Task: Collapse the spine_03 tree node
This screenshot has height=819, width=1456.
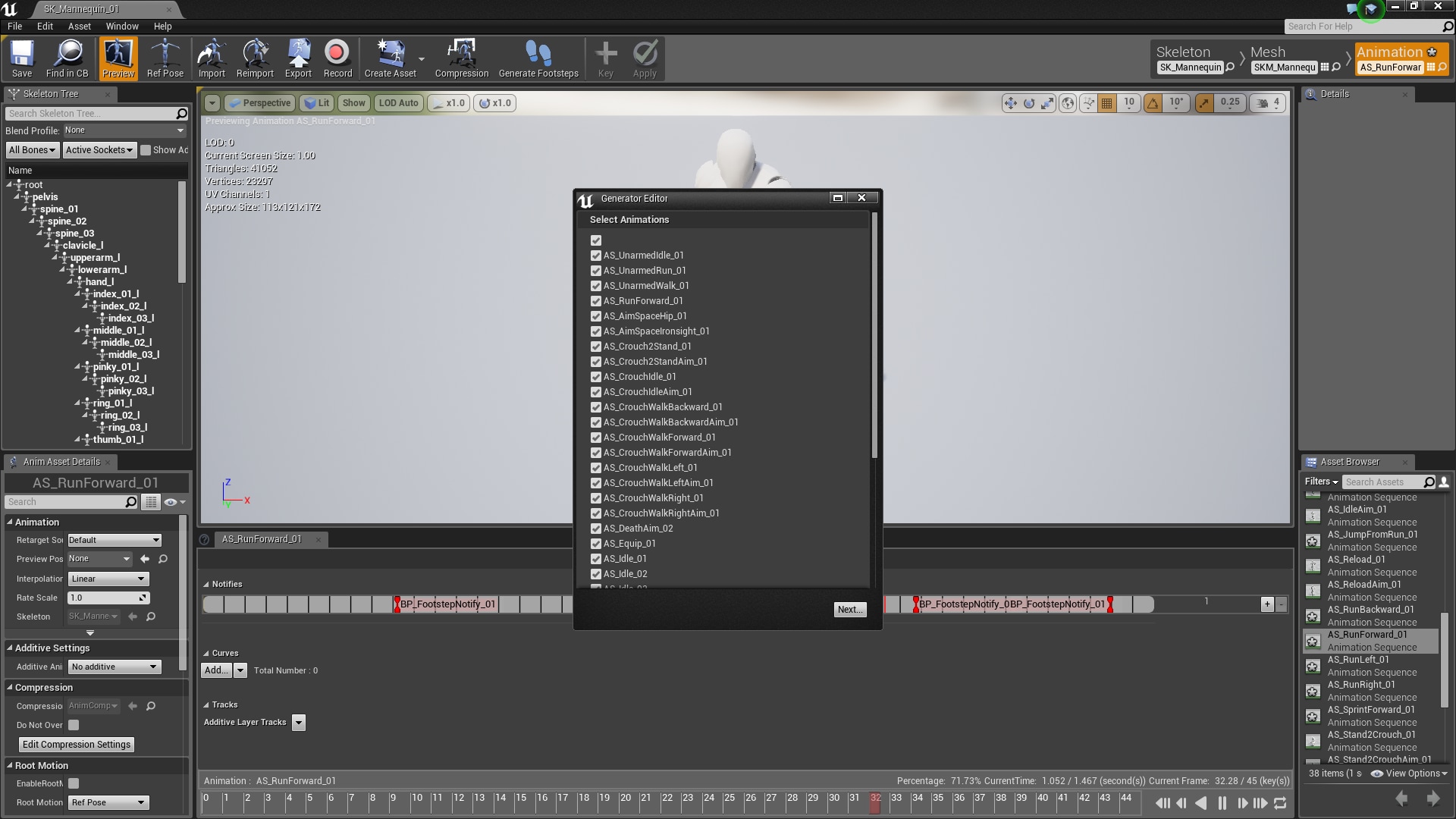Action: click(40, 234)
